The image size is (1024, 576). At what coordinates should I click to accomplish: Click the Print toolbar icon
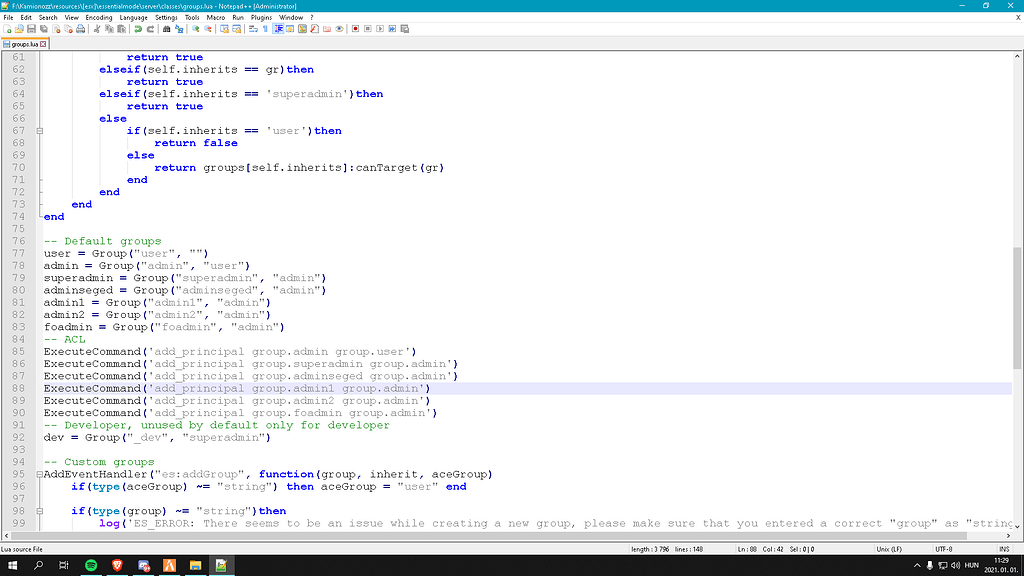click(x=81, y=30)
